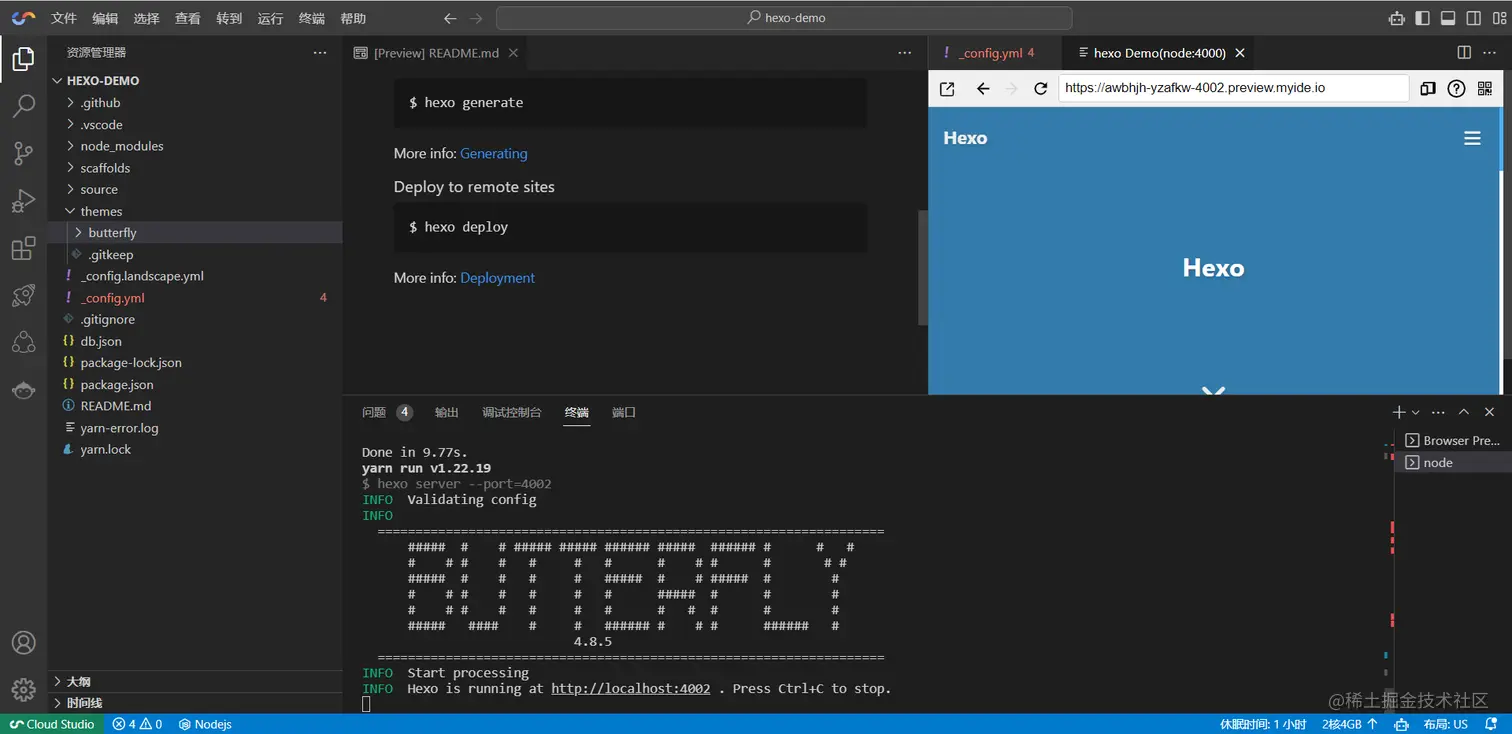Open the Run and Debug view
The height and width of the screenshot is (734, 1512).
point(23,201)
